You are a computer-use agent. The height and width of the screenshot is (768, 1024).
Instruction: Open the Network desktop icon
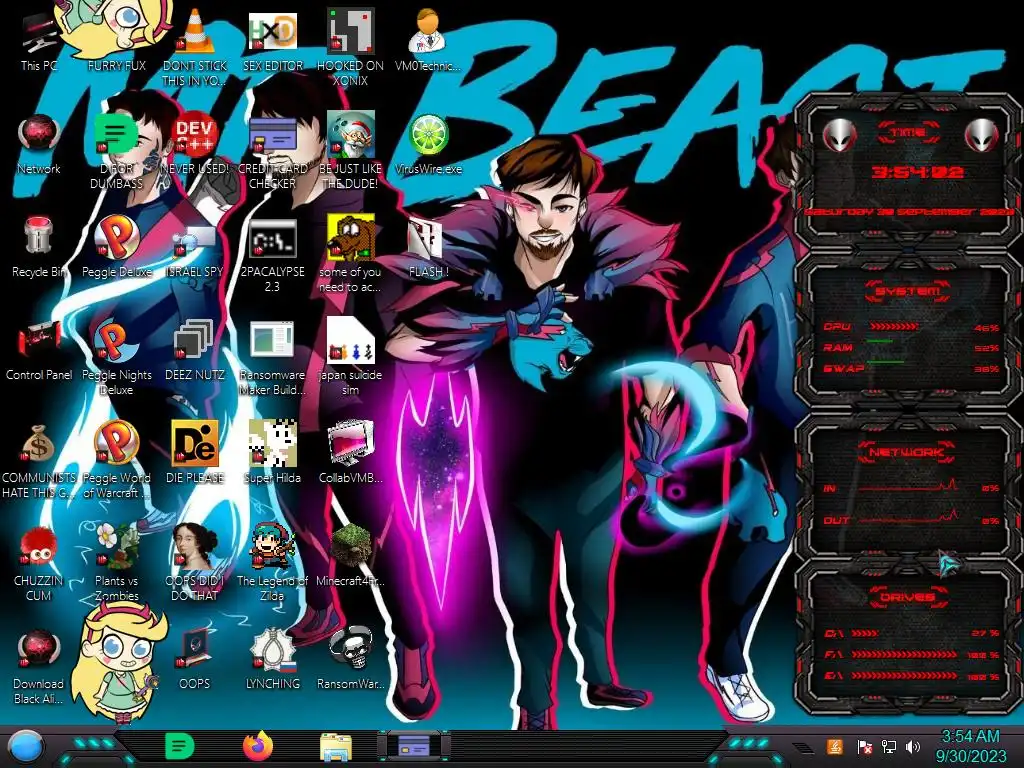[x=39, y=144]
